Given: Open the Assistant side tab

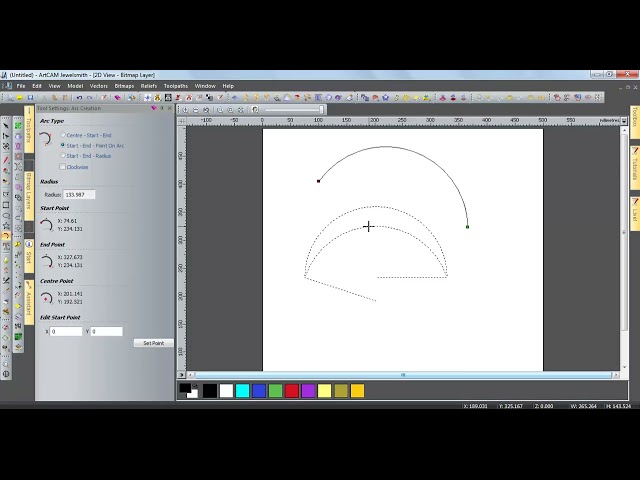Looking at the screenshot, I should 29,302.
